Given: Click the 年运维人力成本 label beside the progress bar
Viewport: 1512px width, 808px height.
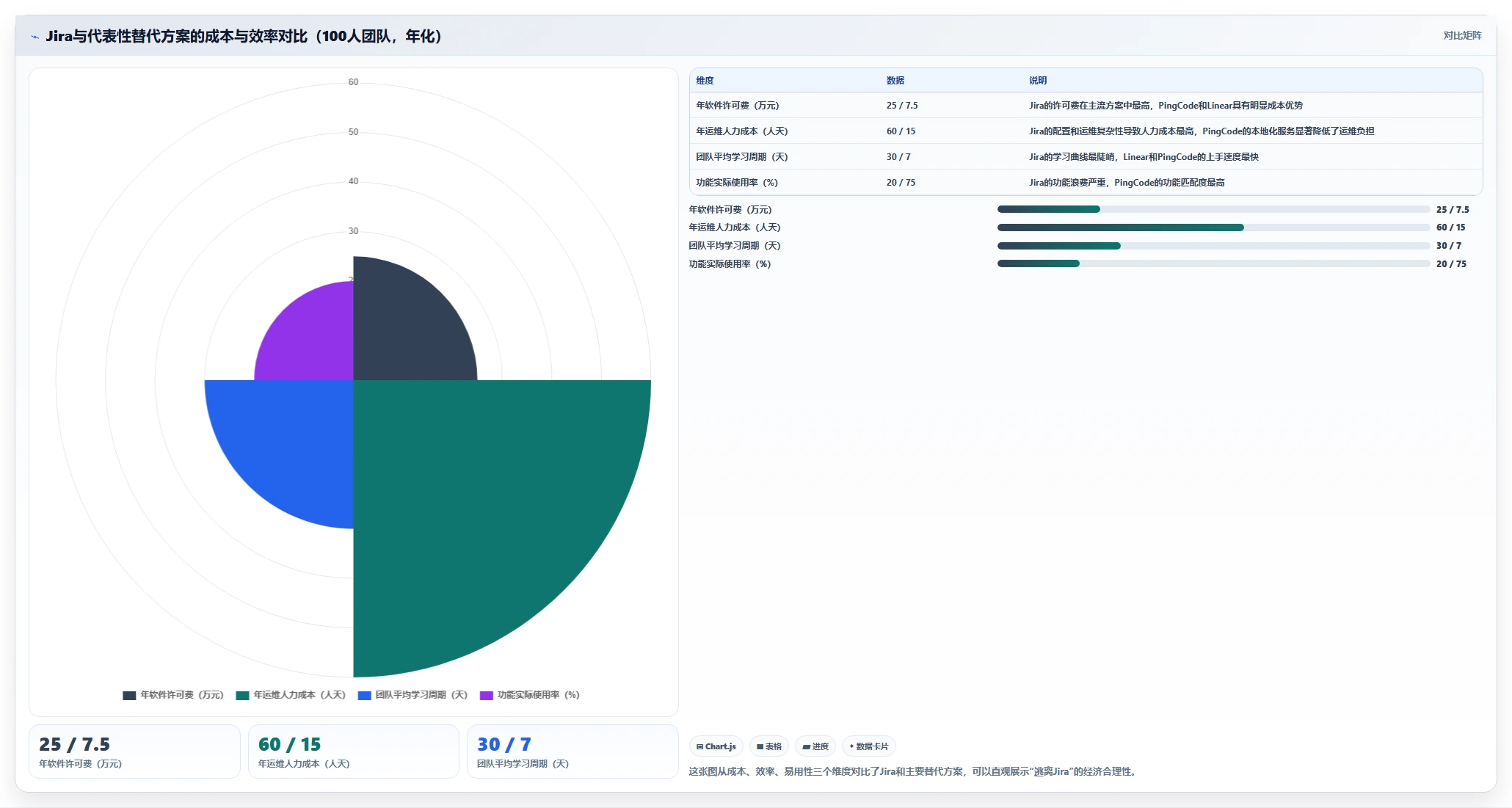Looking at the screenshot, I should point(735,228).
